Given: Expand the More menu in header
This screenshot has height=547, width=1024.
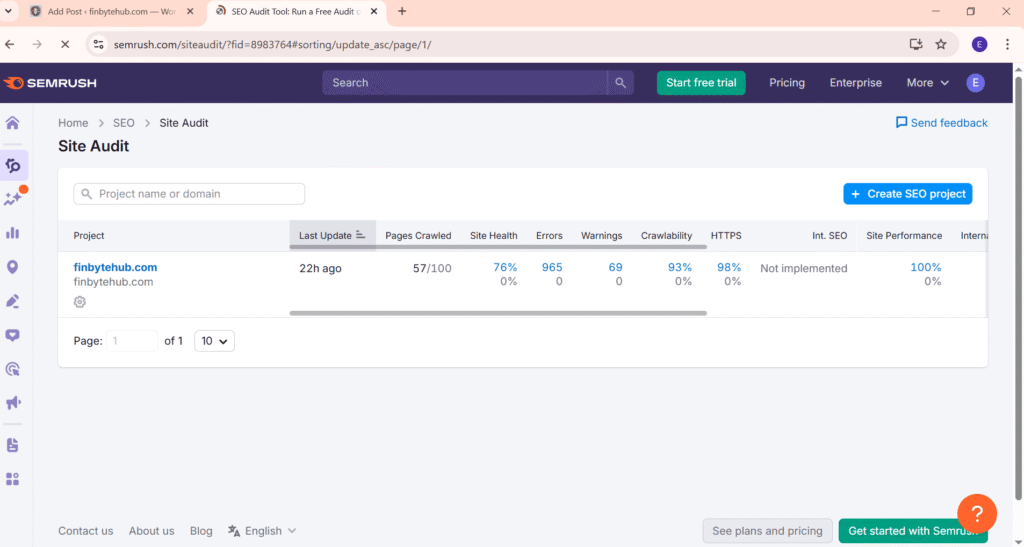Looking at the screenshot, I should [x=927, y=83].
